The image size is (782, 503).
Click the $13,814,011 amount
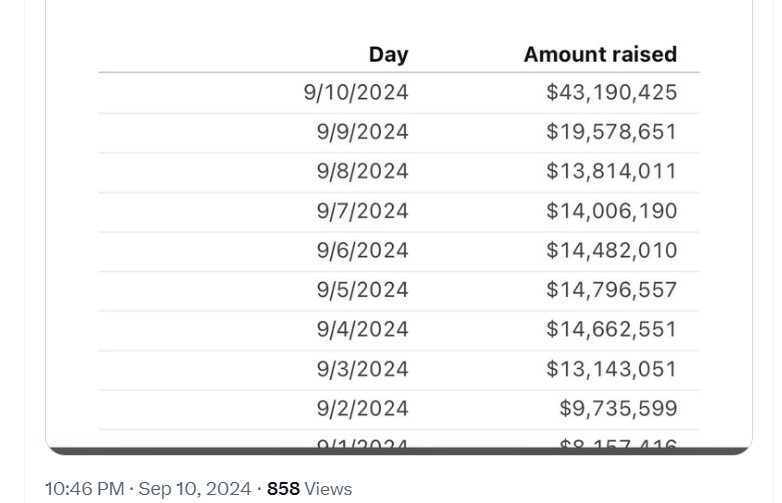point(611,171)
